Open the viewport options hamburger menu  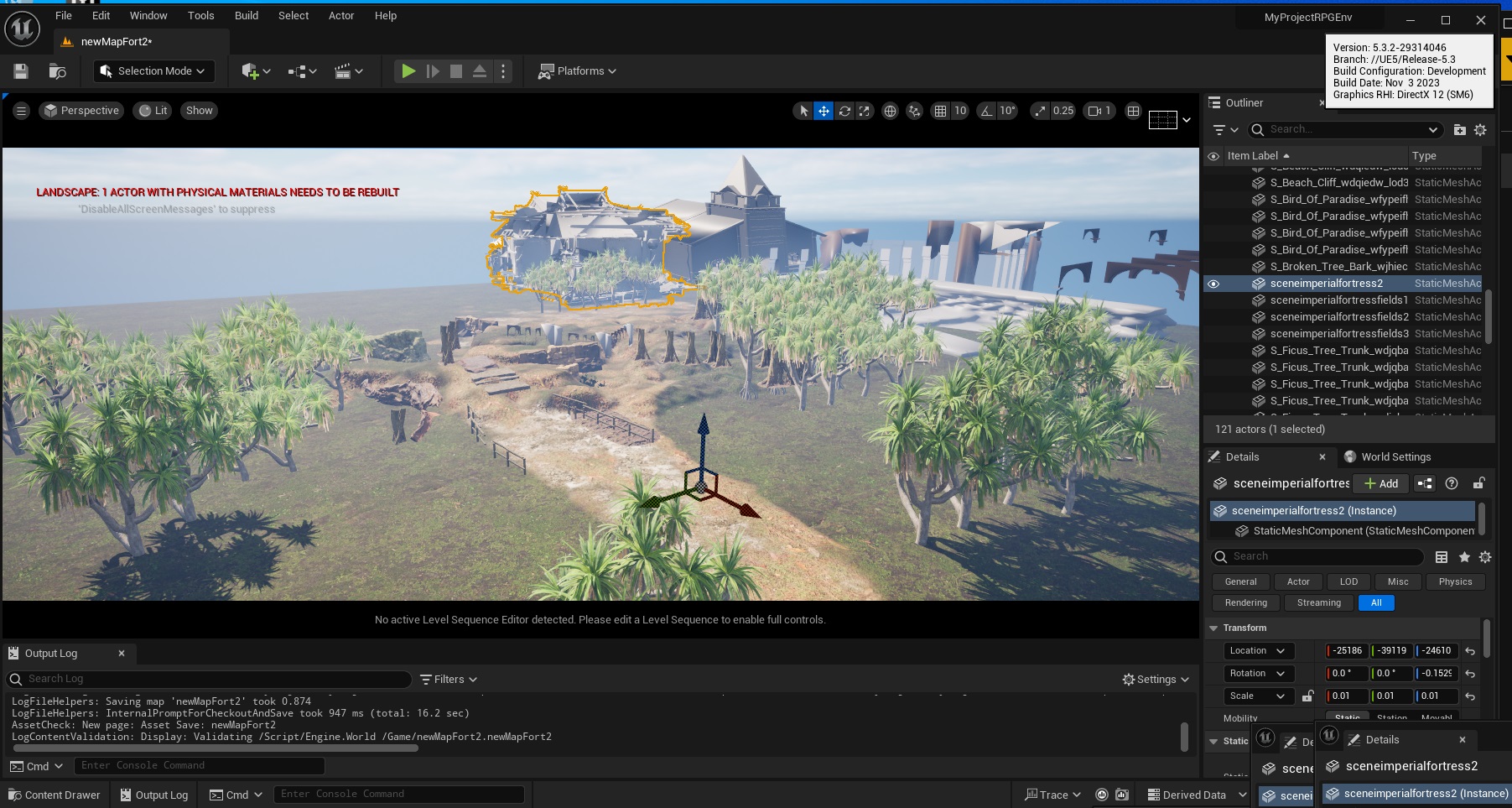point(21,111)
